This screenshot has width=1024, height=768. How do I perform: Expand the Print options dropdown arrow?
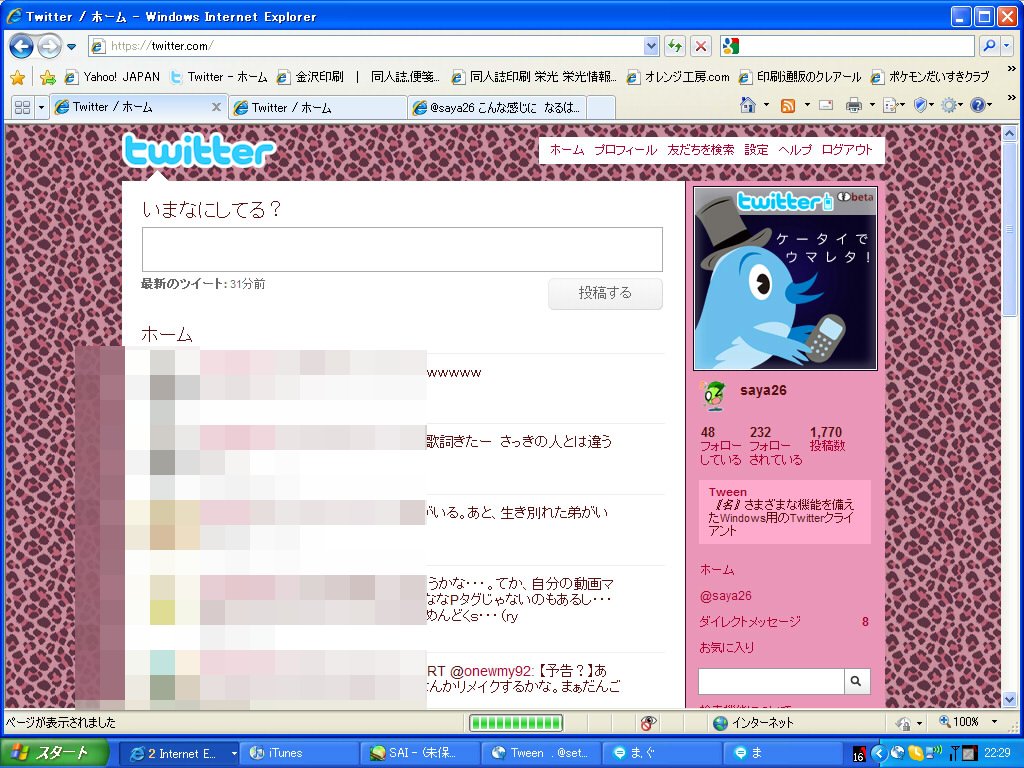point(871,105)
